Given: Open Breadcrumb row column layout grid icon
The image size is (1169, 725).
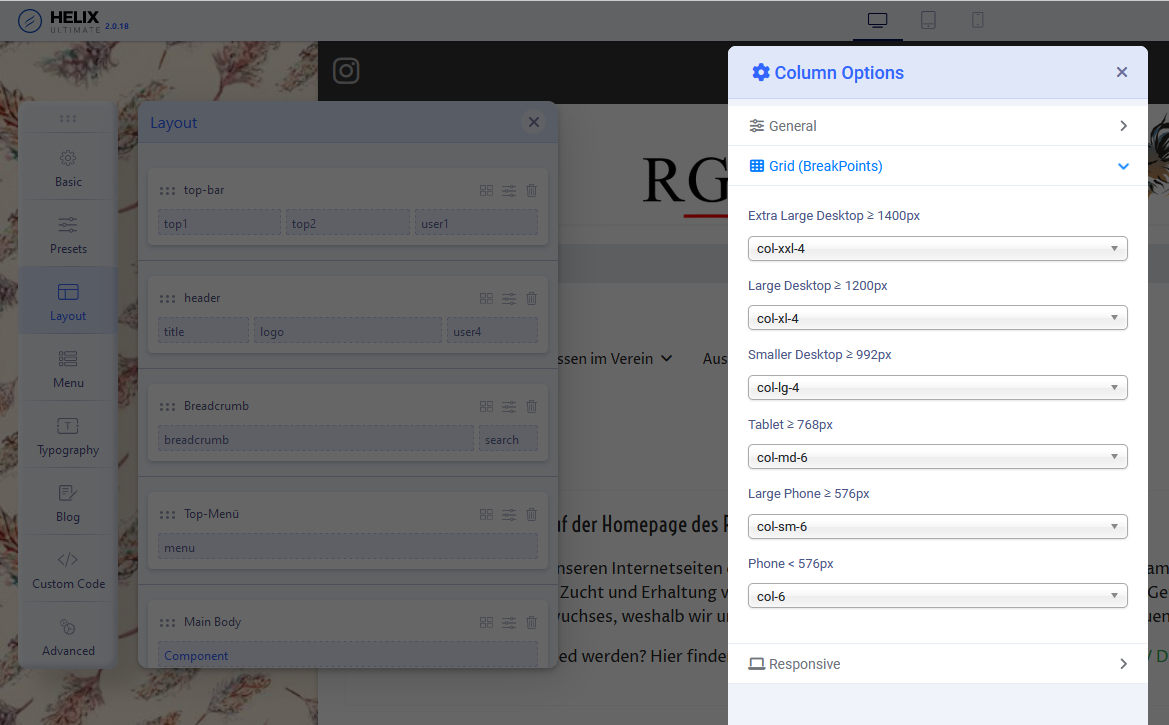Looking at the screenshot, I should (486, 406).
